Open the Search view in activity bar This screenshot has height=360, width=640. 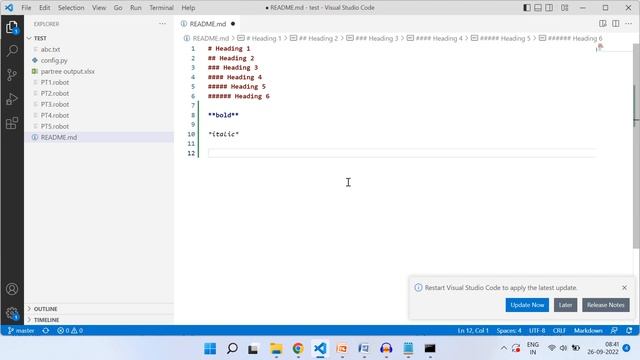click(12, 51)
